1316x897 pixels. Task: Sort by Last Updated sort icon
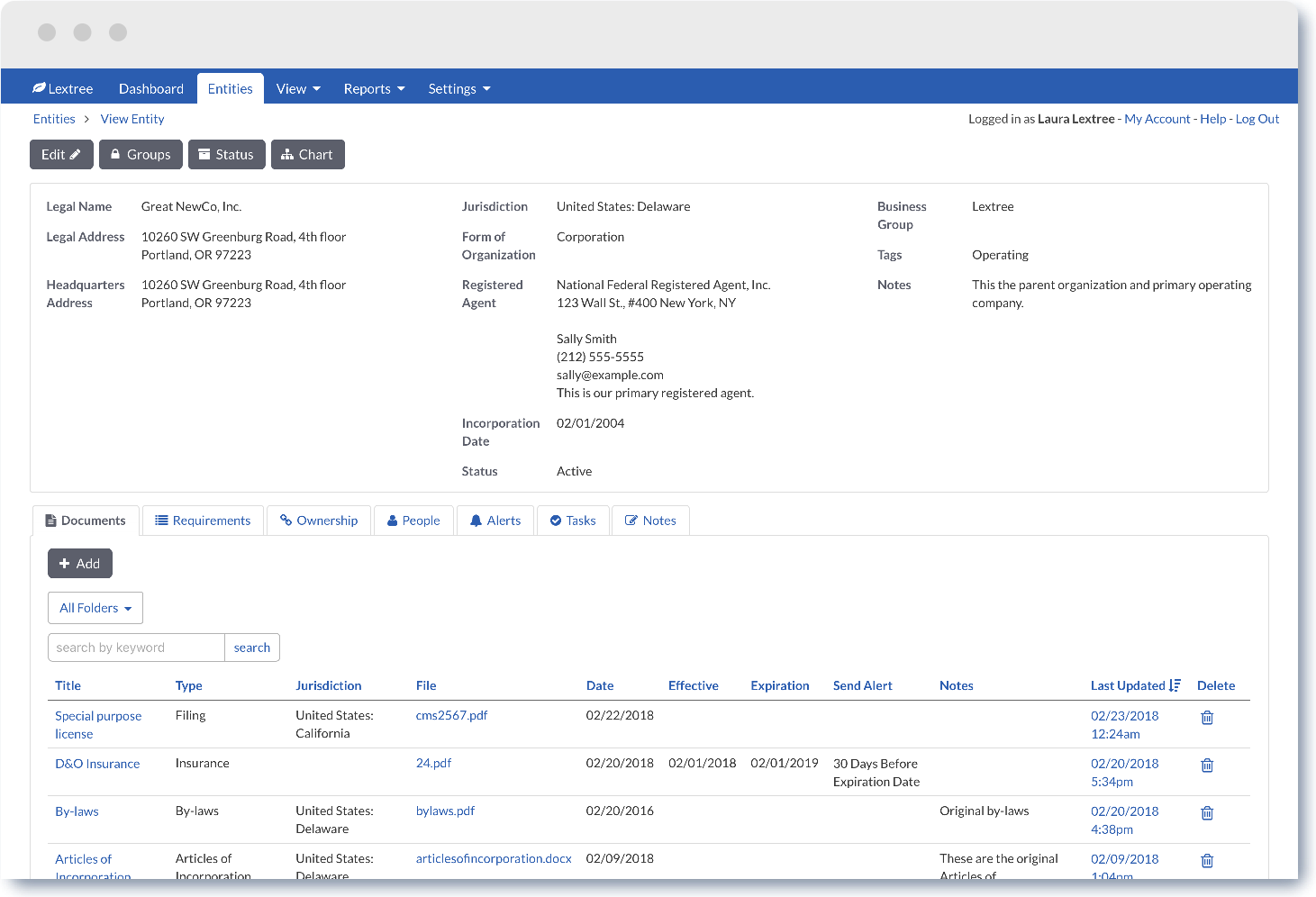click(x=1175, y=685)
